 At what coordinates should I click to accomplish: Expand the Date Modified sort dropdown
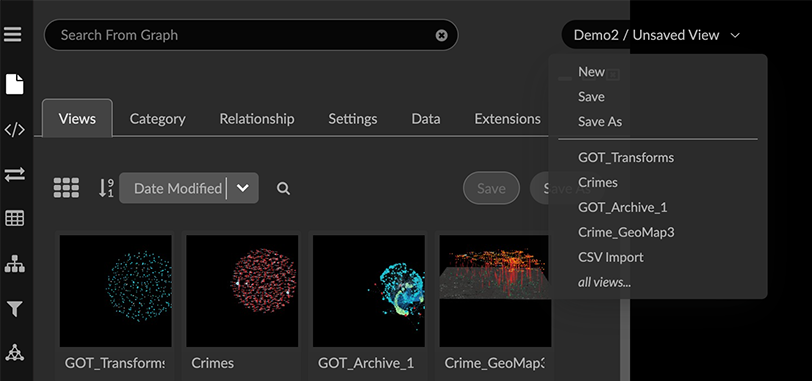point(242,188)
